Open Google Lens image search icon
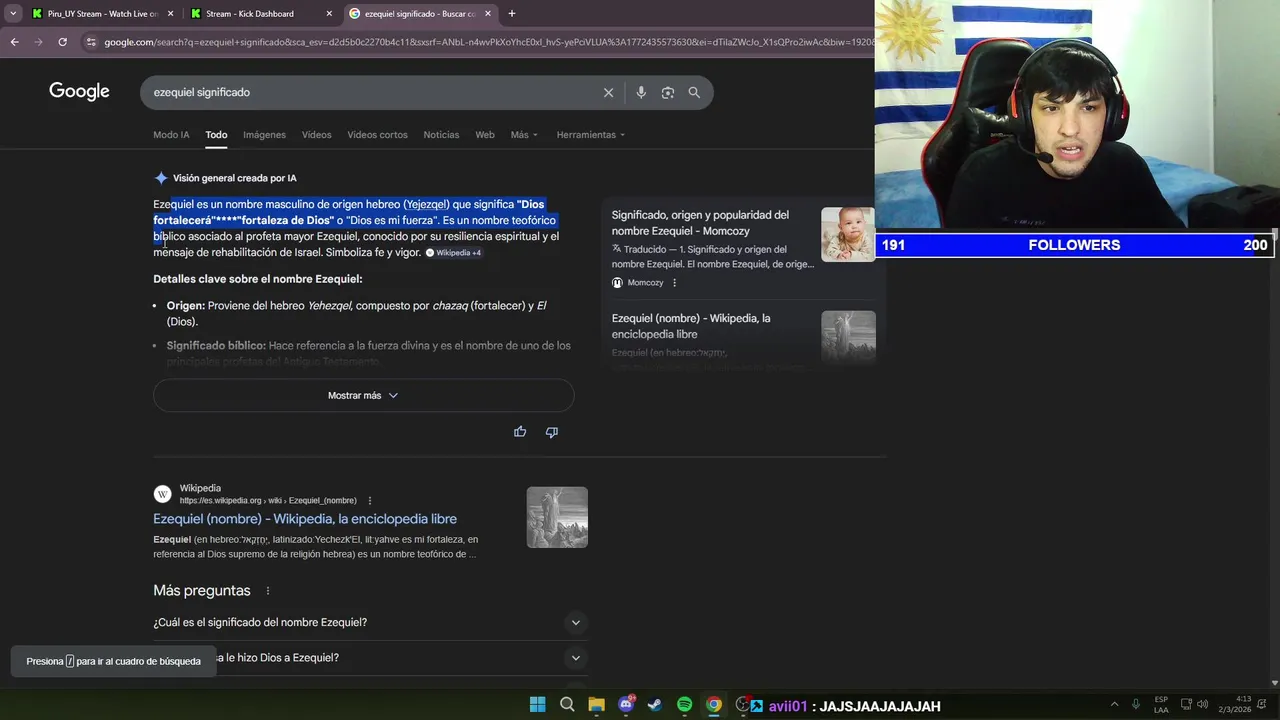Image resolution: width=1280 pixels, height=720 pixels. tap(667, 92)
